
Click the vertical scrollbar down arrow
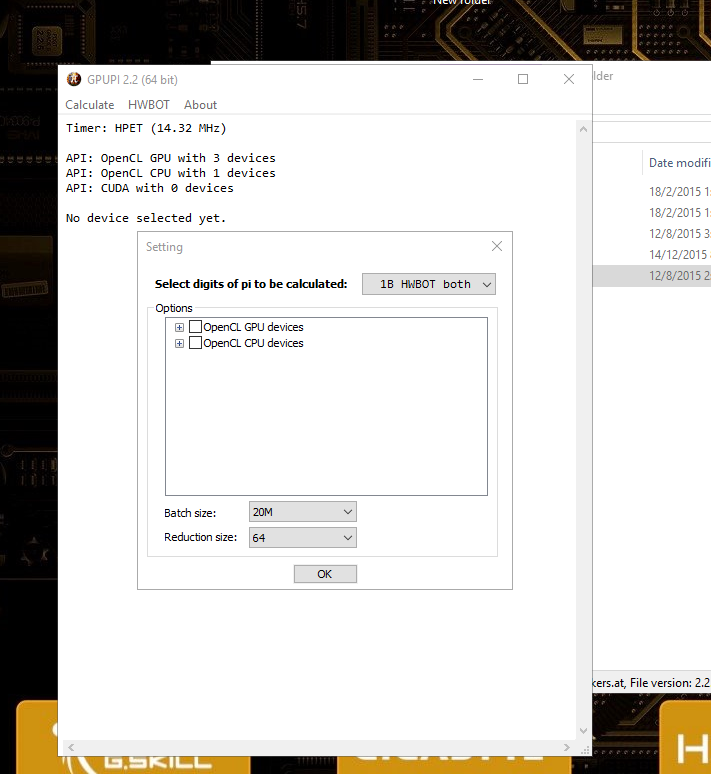(x=583, y=731)
